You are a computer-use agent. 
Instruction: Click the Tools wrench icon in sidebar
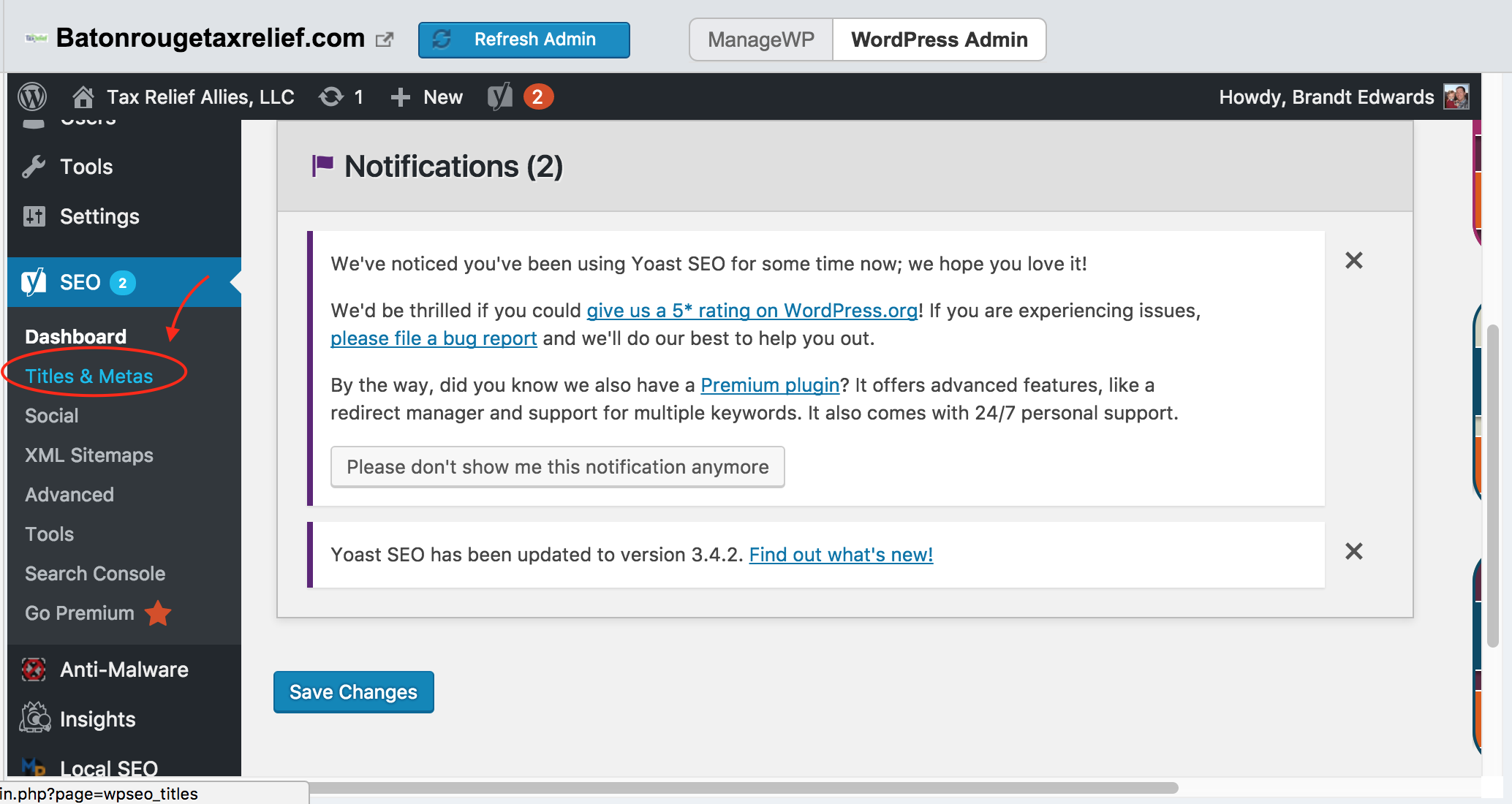(x=34, y=167)
